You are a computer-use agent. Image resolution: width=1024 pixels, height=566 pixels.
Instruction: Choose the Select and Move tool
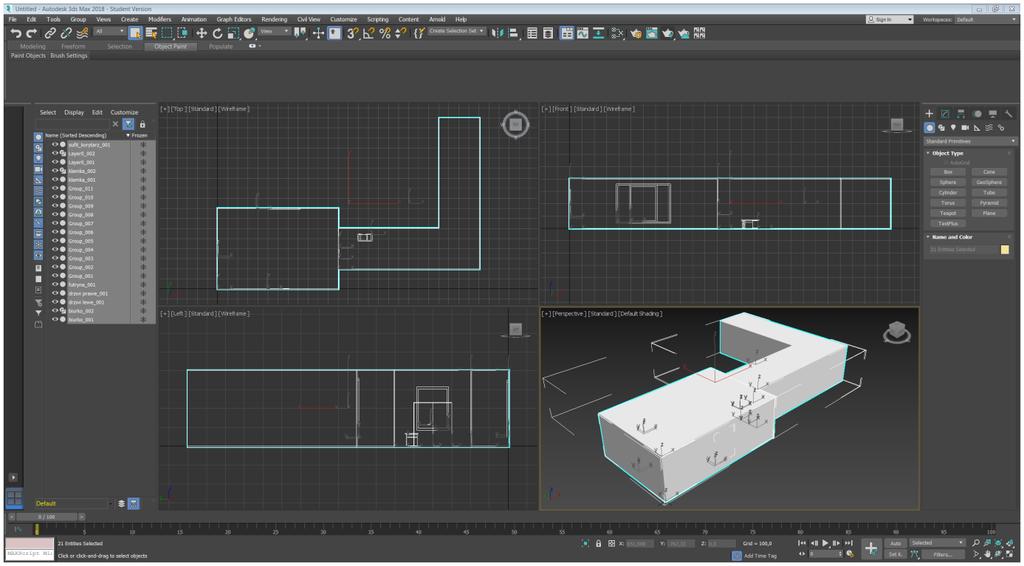coord(201,33)
